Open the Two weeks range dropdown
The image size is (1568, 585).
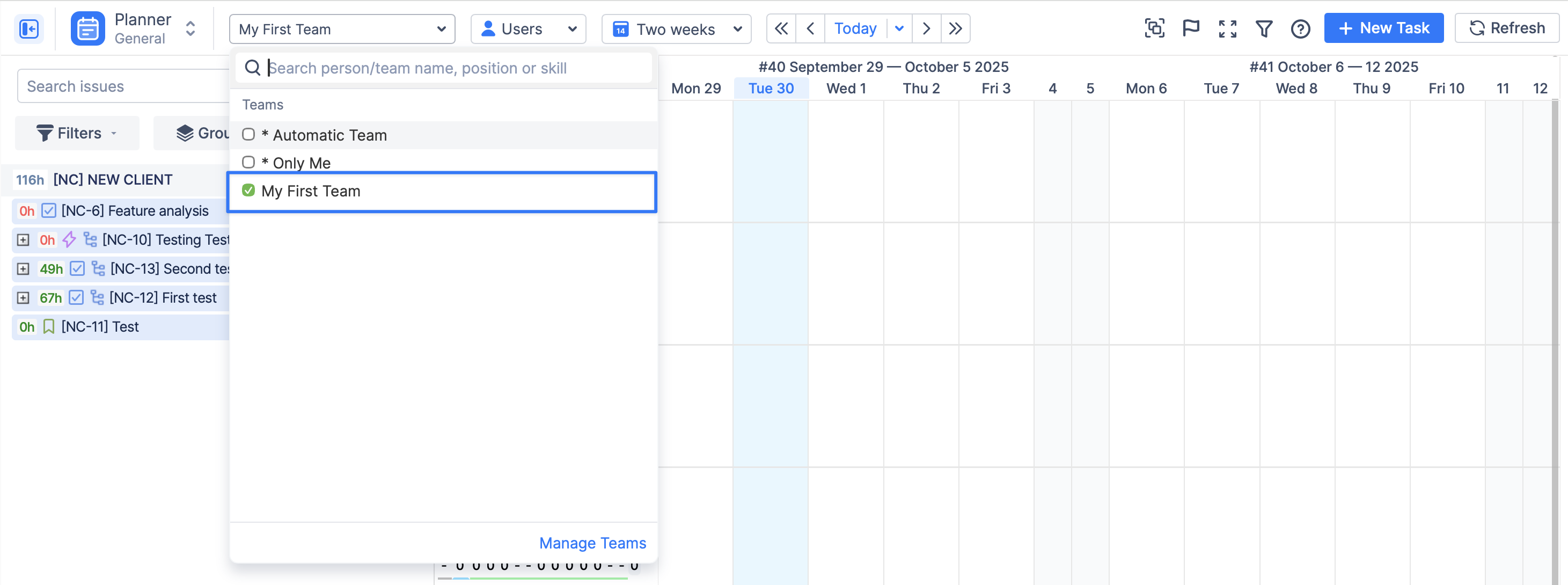(x=676, y=28)
